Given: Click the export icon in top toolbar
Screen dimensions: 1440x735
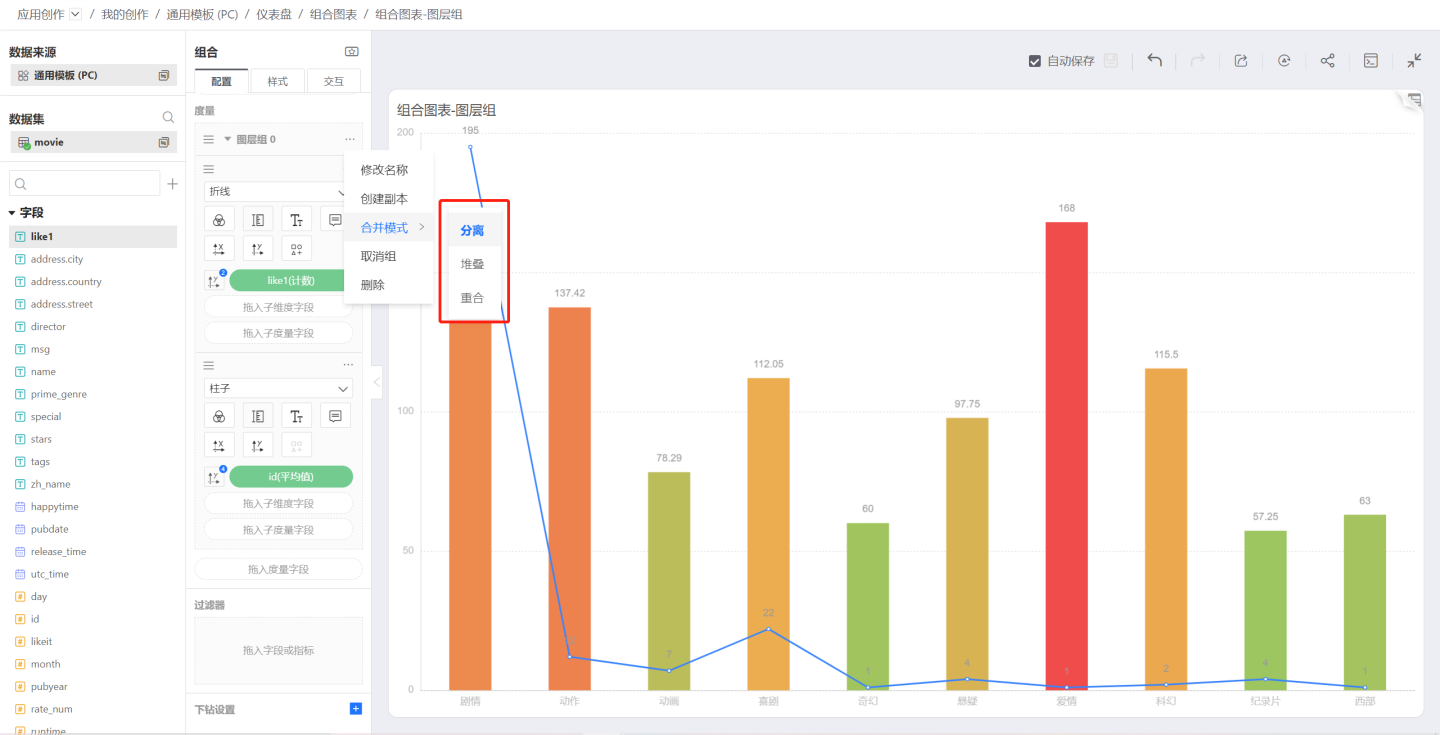Looking at the screenshot, I should click(1241, 61).
